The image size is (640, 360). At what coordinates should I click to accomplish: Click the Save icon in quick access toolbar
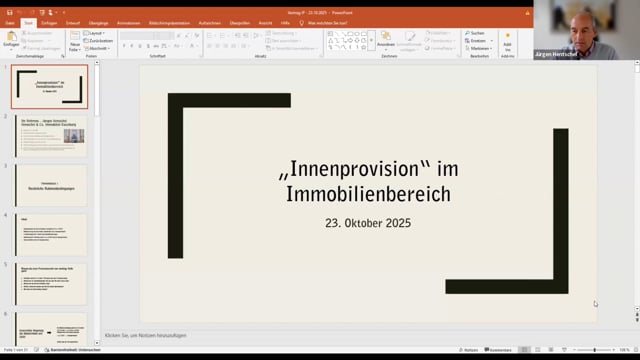[x=9, y=13]
